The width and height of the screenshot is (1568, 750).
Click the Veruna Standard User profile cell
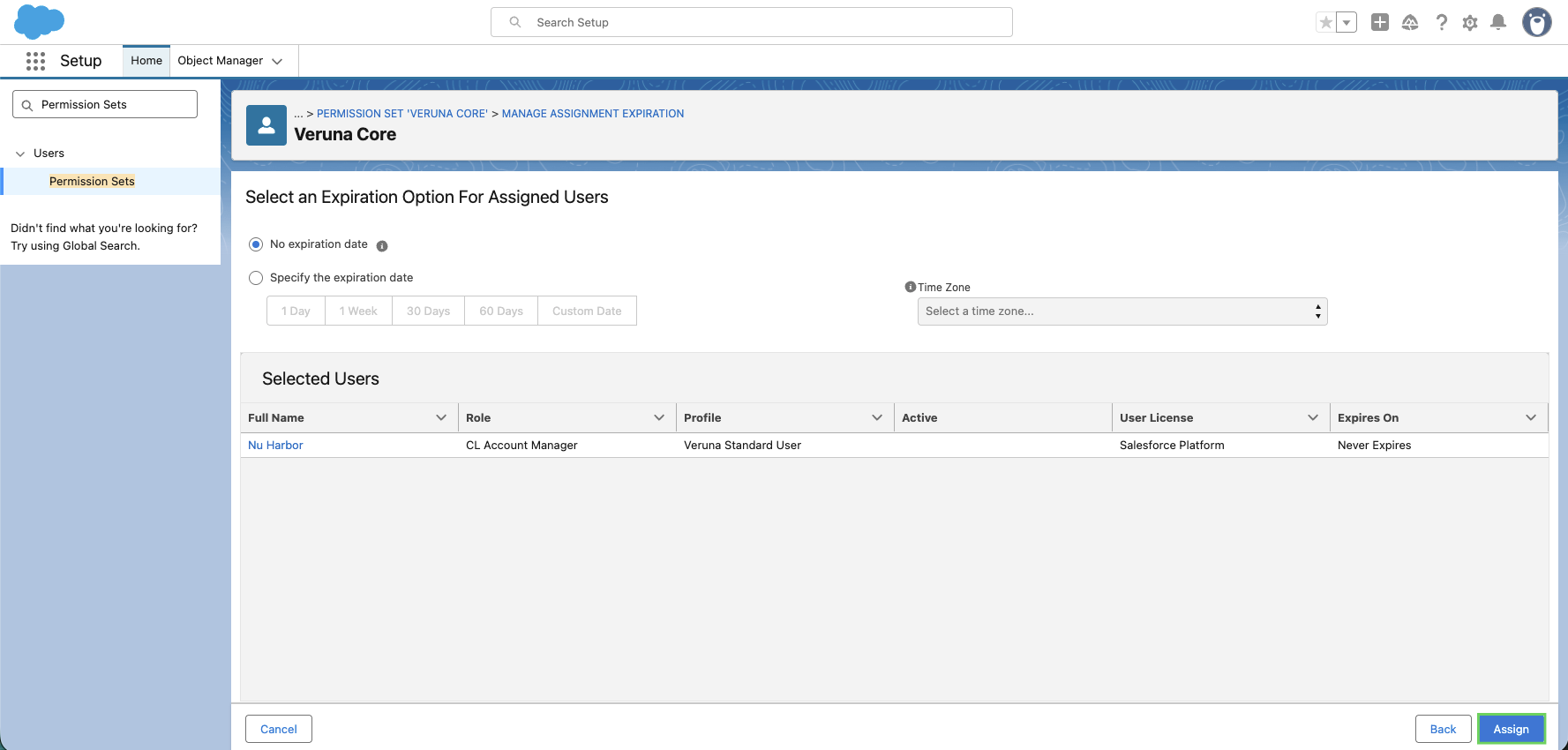(742, 446)
